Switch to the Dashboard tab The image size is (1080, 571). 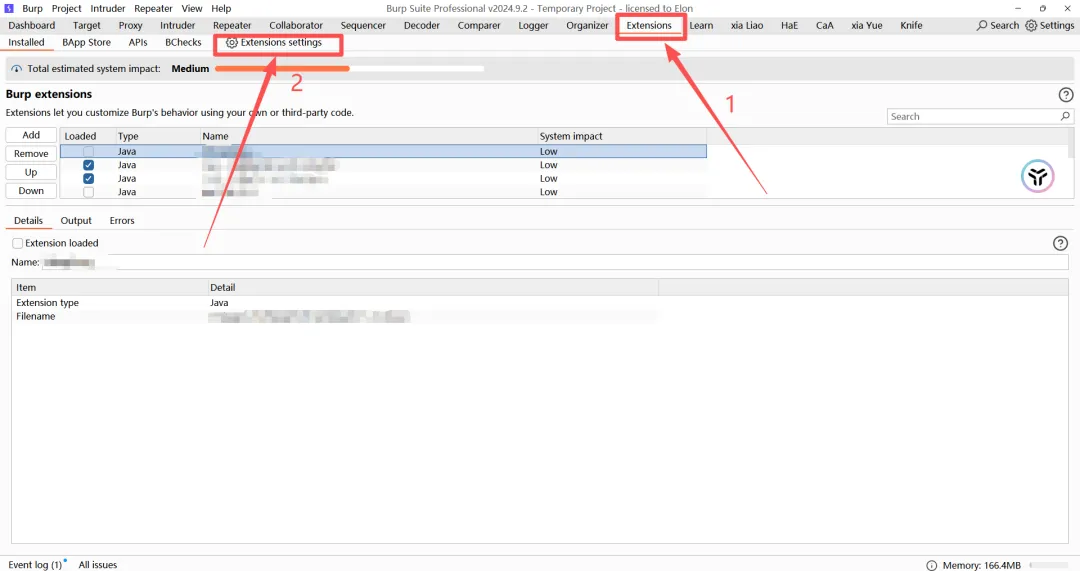32,25
